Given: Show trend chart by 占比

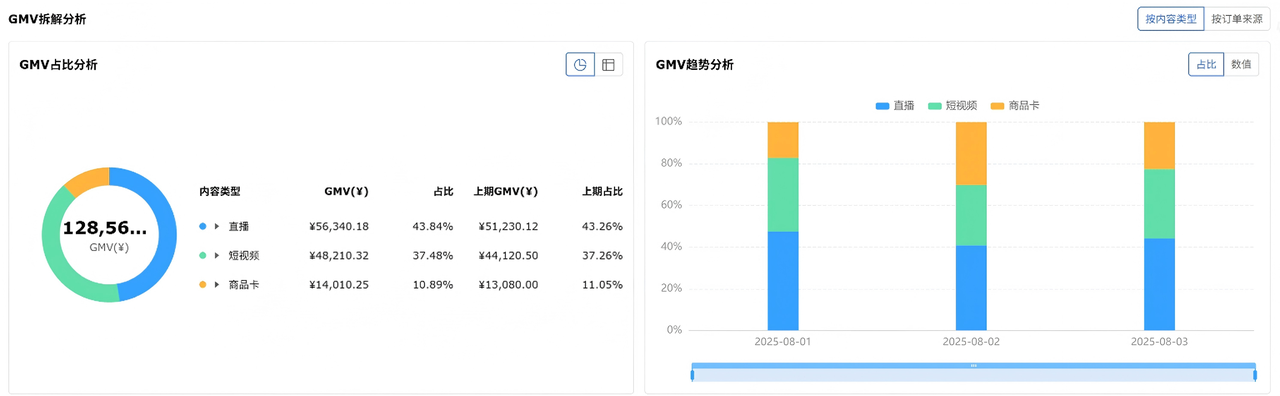Looking at the screenshot, I should [1206, 64].
